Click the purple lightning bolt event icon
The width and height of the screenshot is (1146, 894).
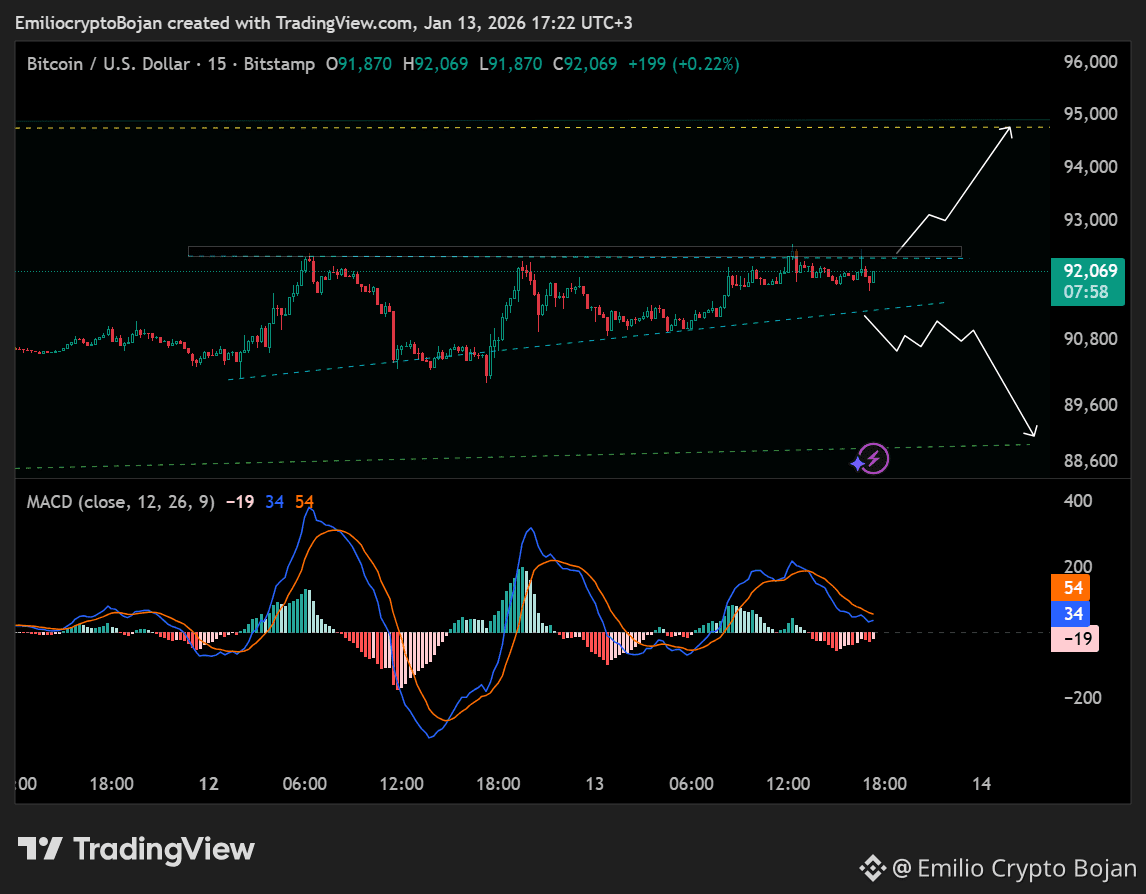tap(874, 458)
